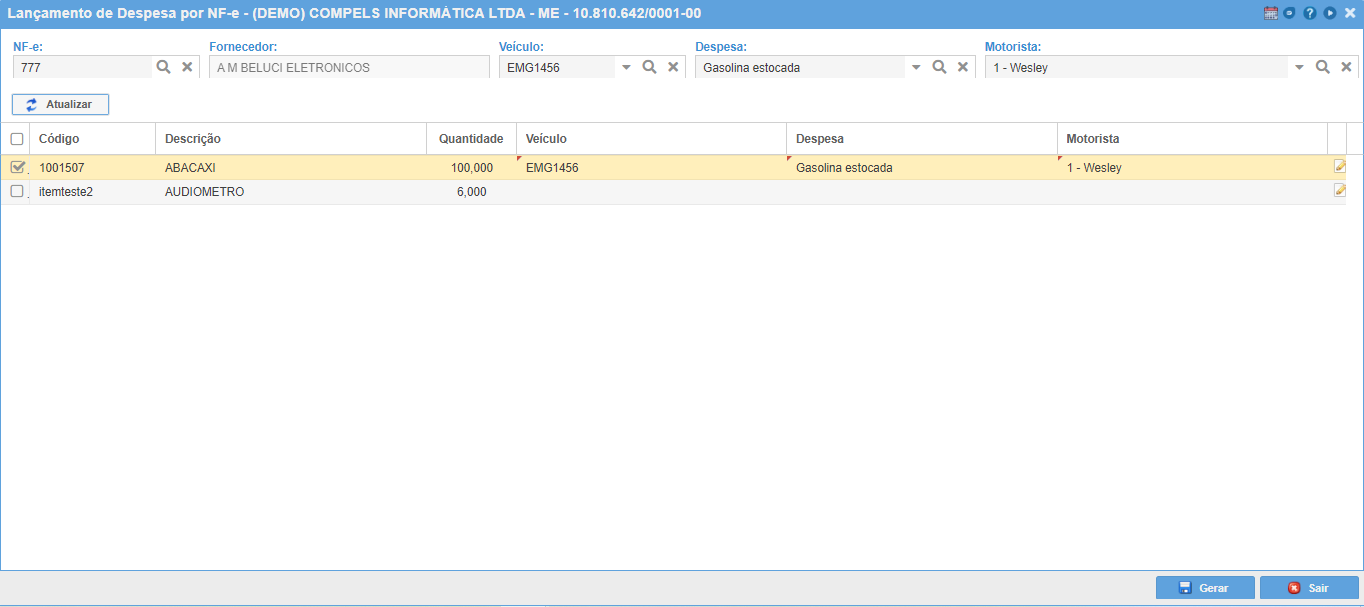Click the play video icon in title bar
1364x607 pixels.
1330,13
